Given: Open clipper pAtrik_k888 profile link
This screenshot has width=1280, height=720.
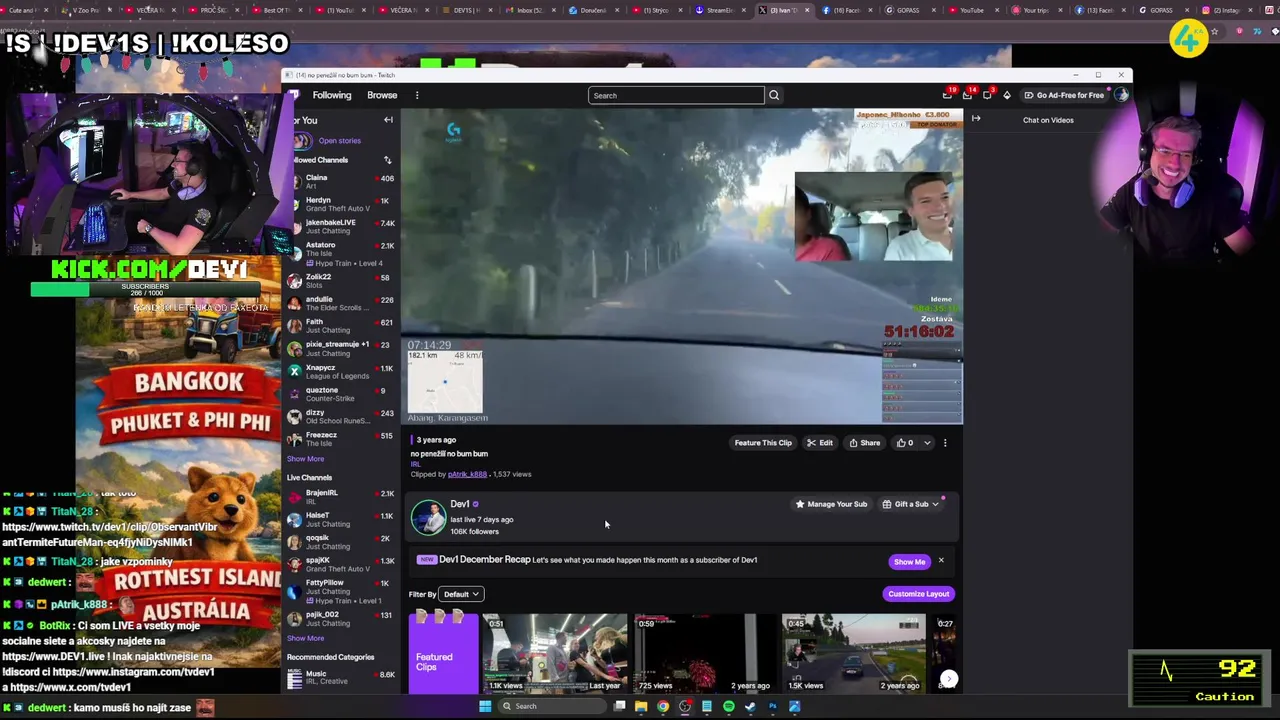Looking at the screenshot, I should (467, 474).
